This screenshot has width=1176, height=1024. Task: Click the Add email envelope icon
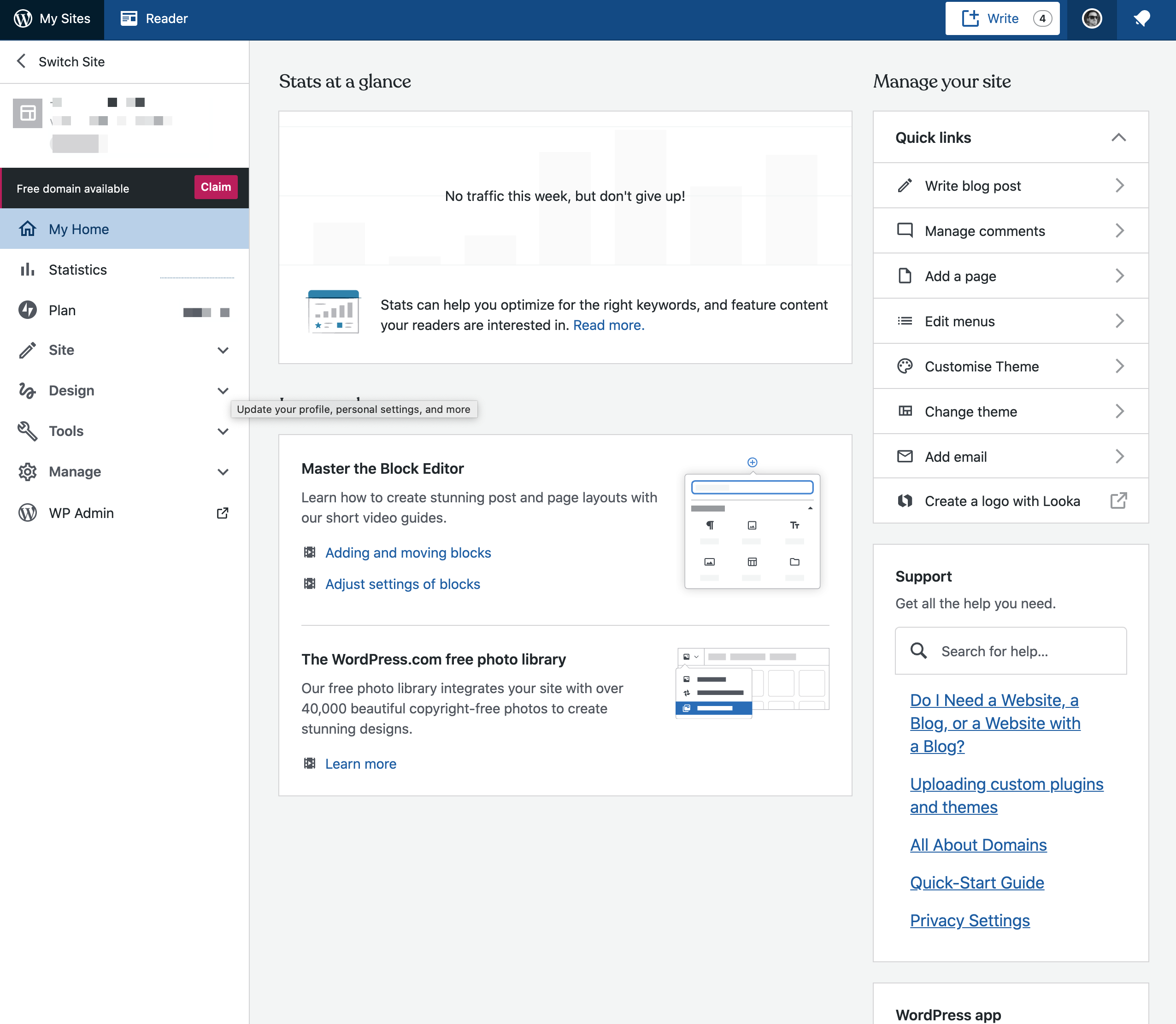coord(905,456)
